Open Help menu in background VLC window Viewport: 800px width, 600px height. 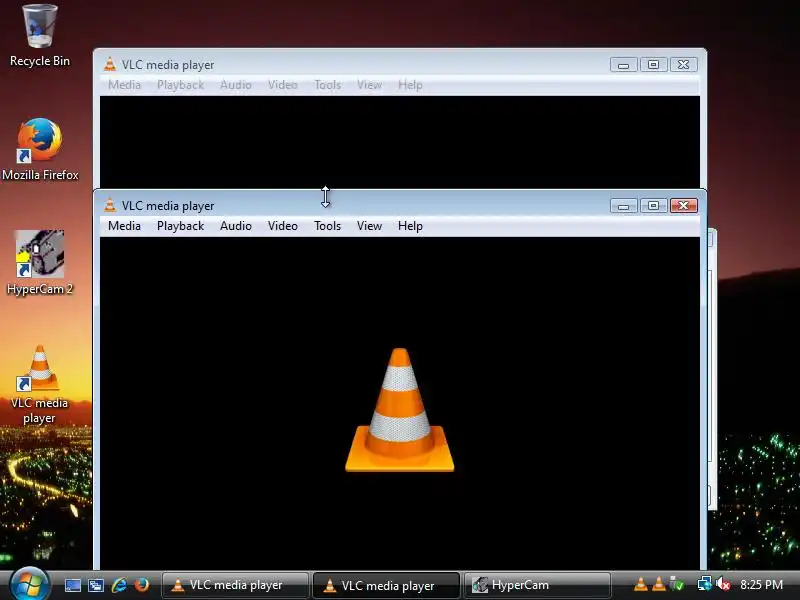point(410,85)
